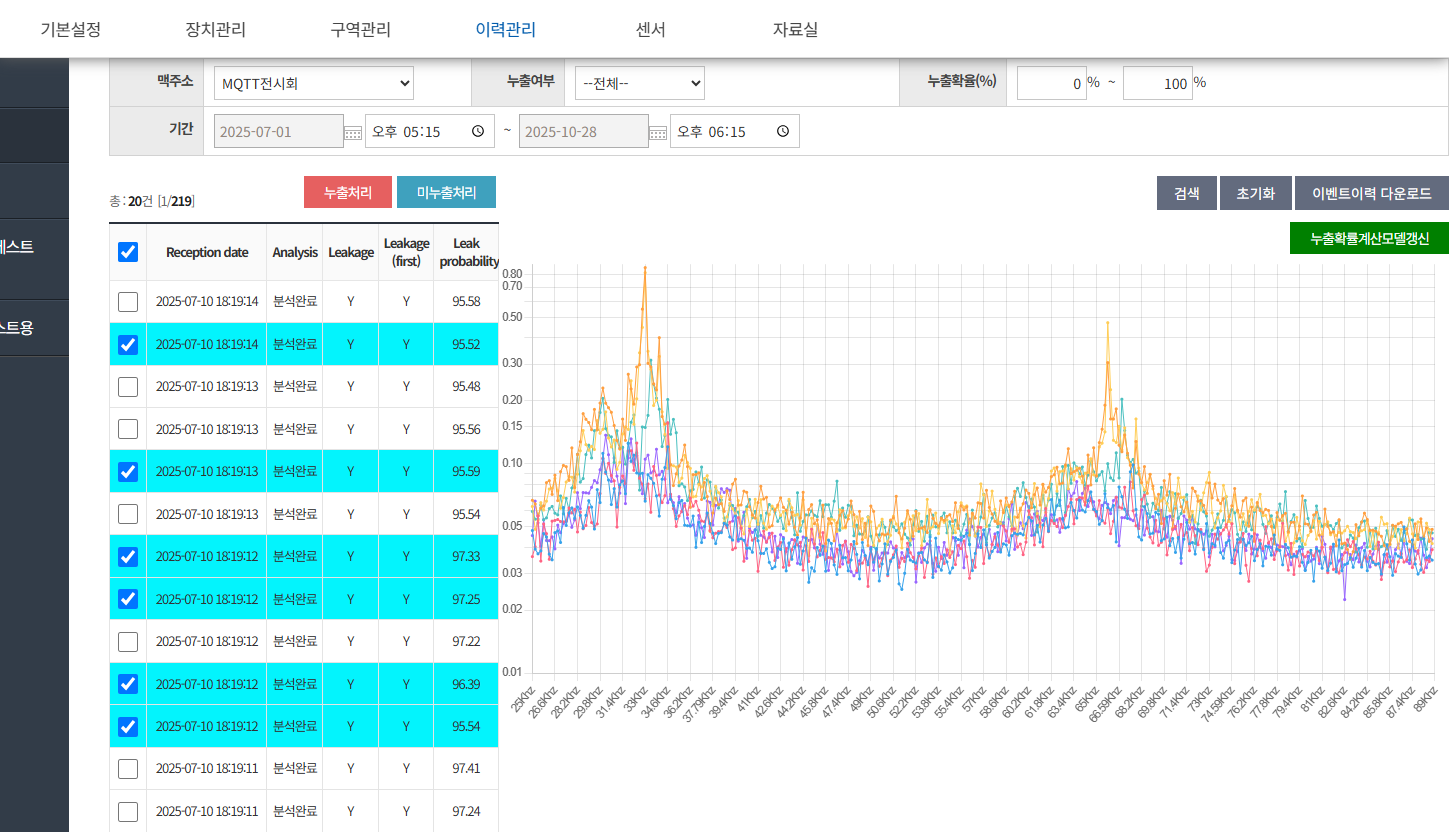Open the 기본설정 menu

click(70, 29)
